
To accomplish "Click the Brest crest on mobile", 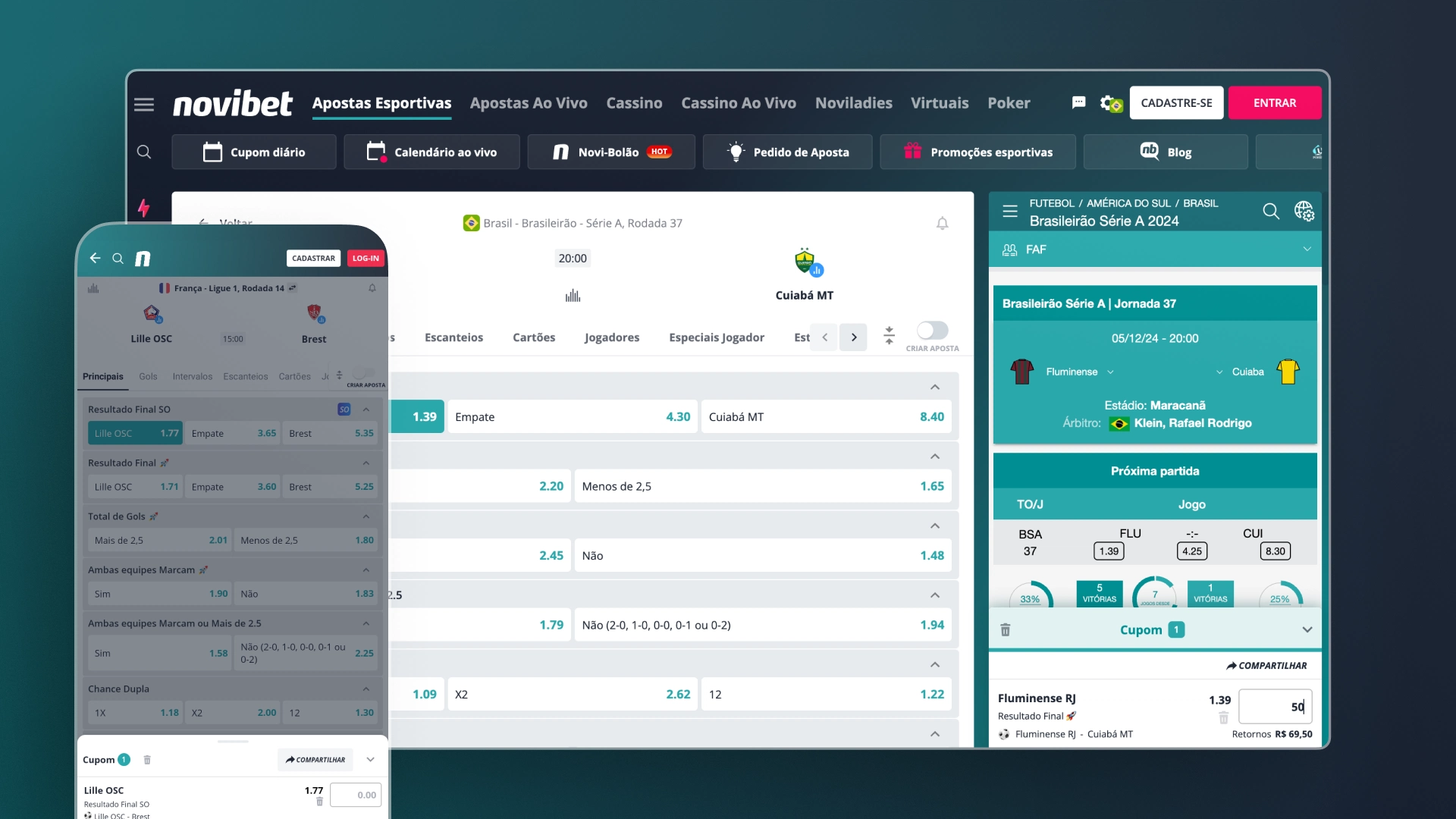I will click(315, 313).
